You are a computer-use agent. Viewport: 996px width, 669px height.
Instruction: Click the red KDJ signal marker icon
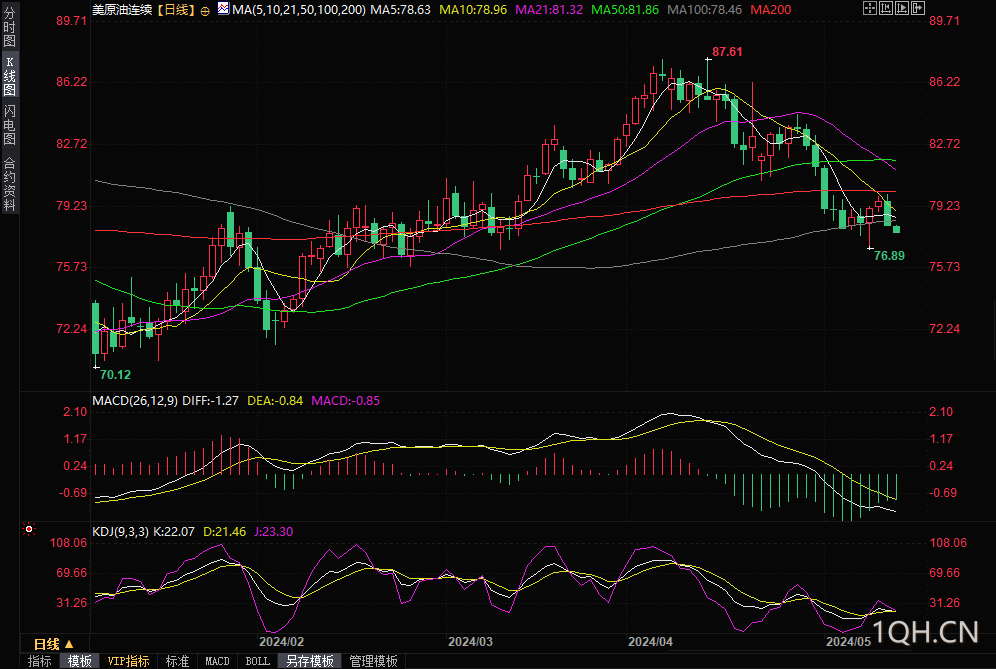coord(29,529)
